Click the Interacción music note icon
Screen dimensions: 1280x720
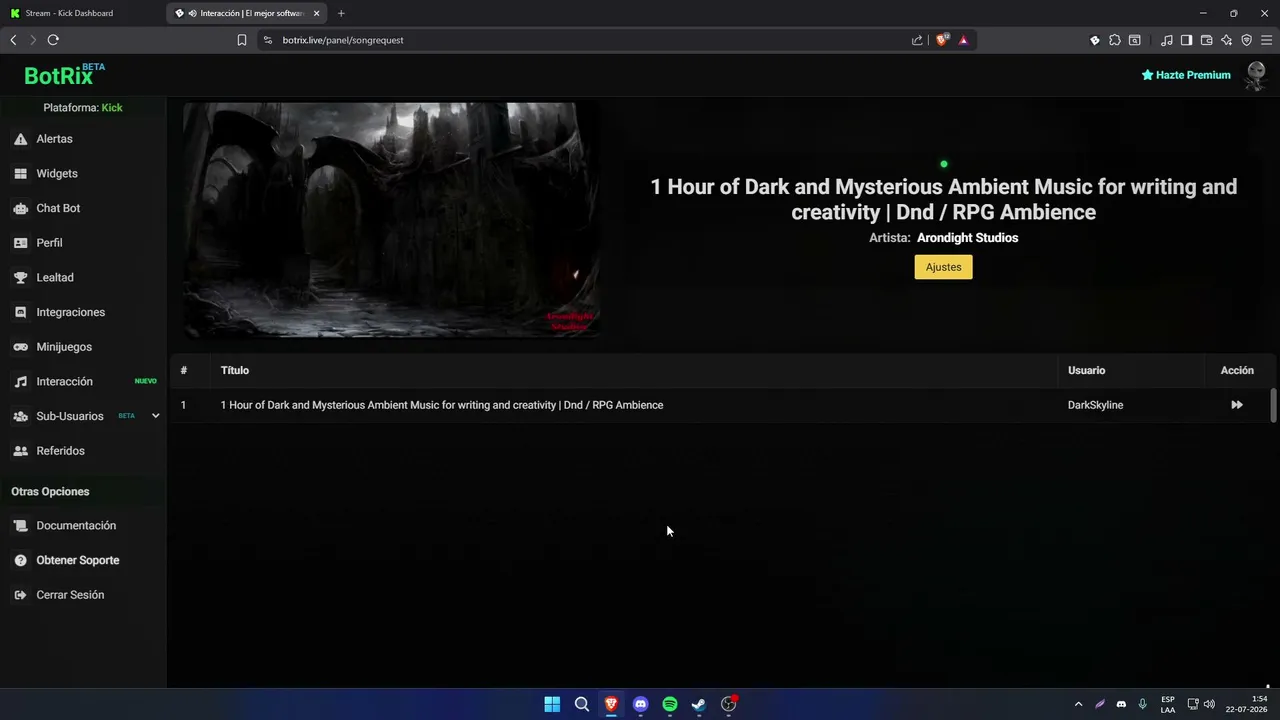tap(20, 382)
